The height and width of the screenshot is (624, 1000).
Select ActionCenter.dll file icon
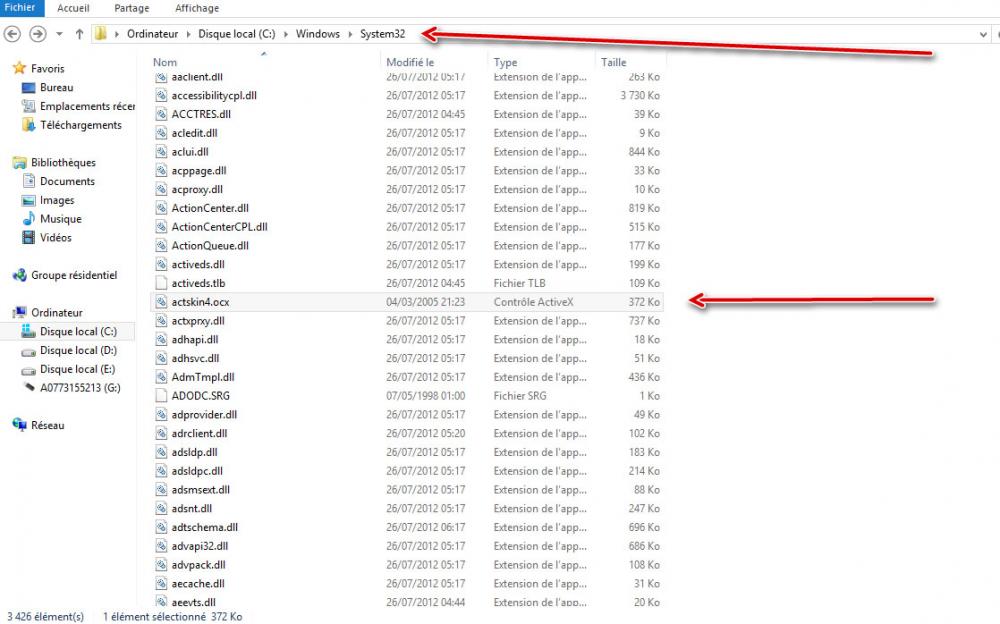coord(161,208)
